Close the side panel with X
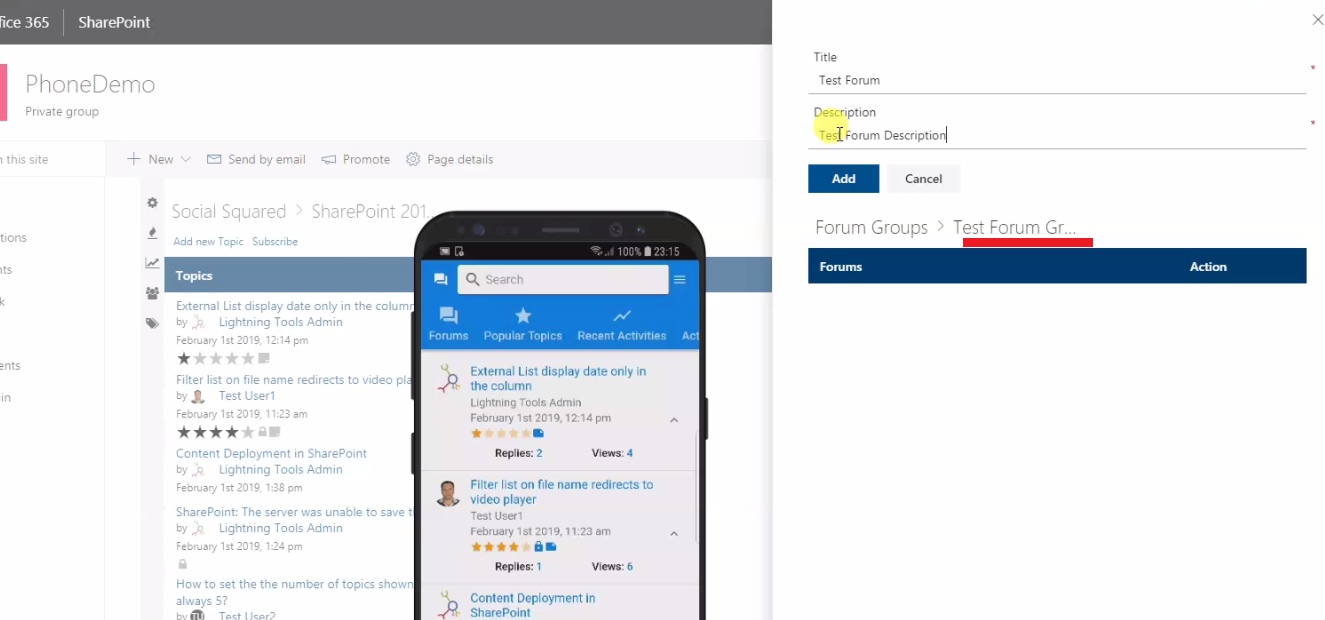The width and height of the screenshot is (1325, 620). 1317,19
